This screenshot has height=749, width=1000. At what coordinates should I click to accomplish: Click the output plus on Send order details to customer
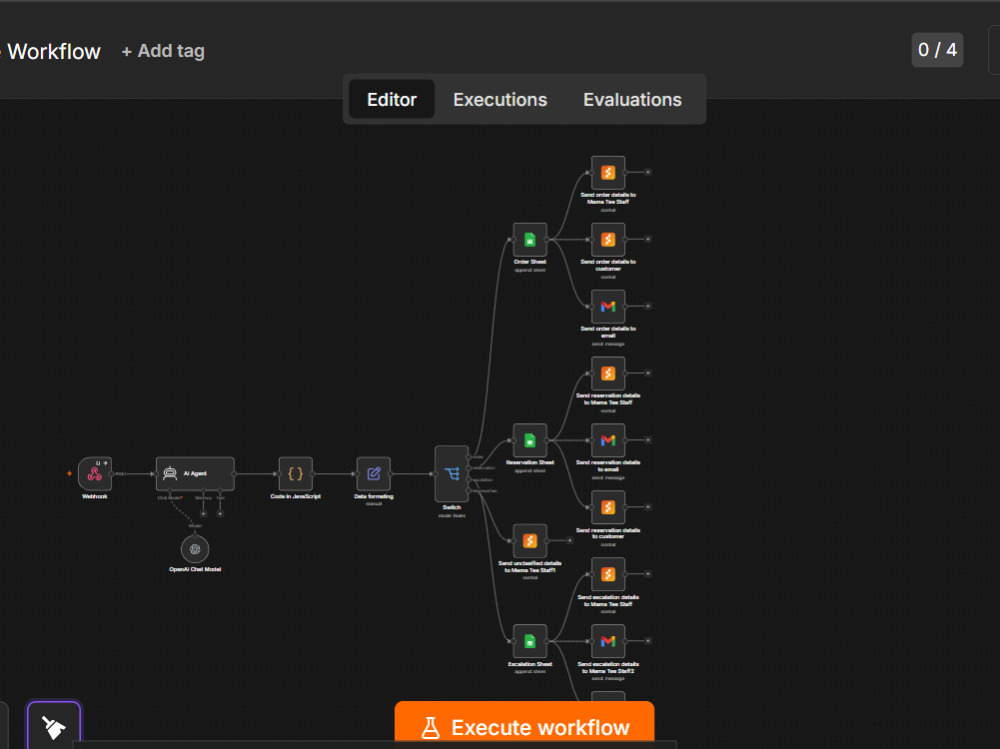click(x=648, y=239)
